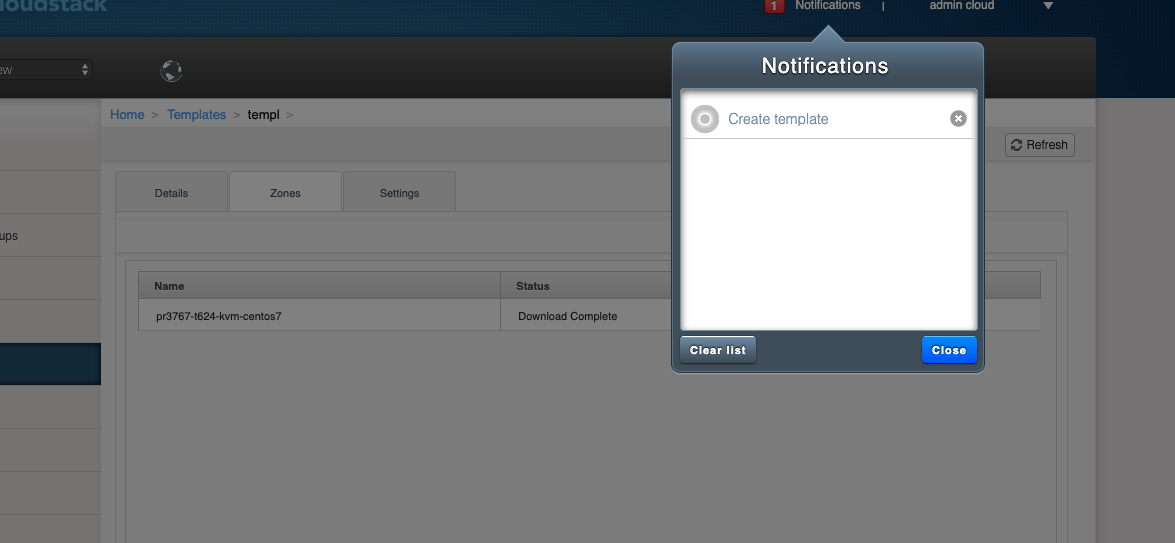Open the admin cloud account menu
1175x543 pixels.
(x=961, y=5)
